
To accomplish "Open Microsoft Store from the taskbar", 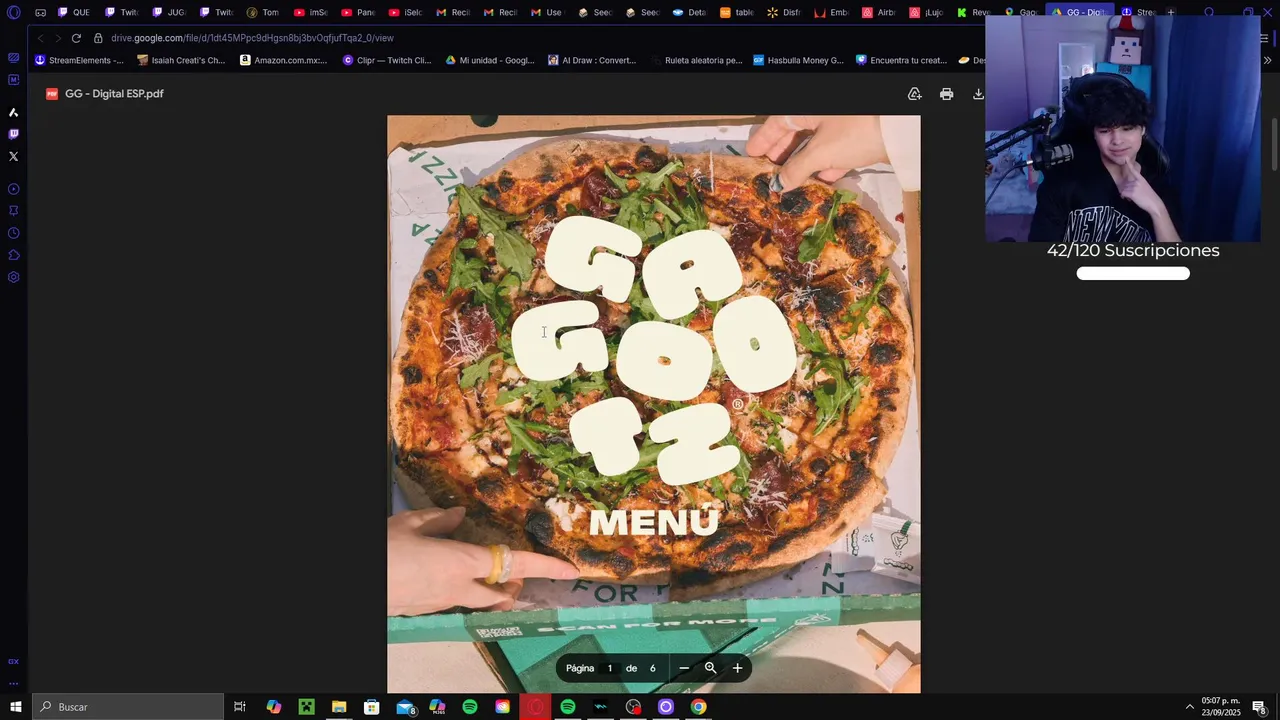I will pos(372,707).
